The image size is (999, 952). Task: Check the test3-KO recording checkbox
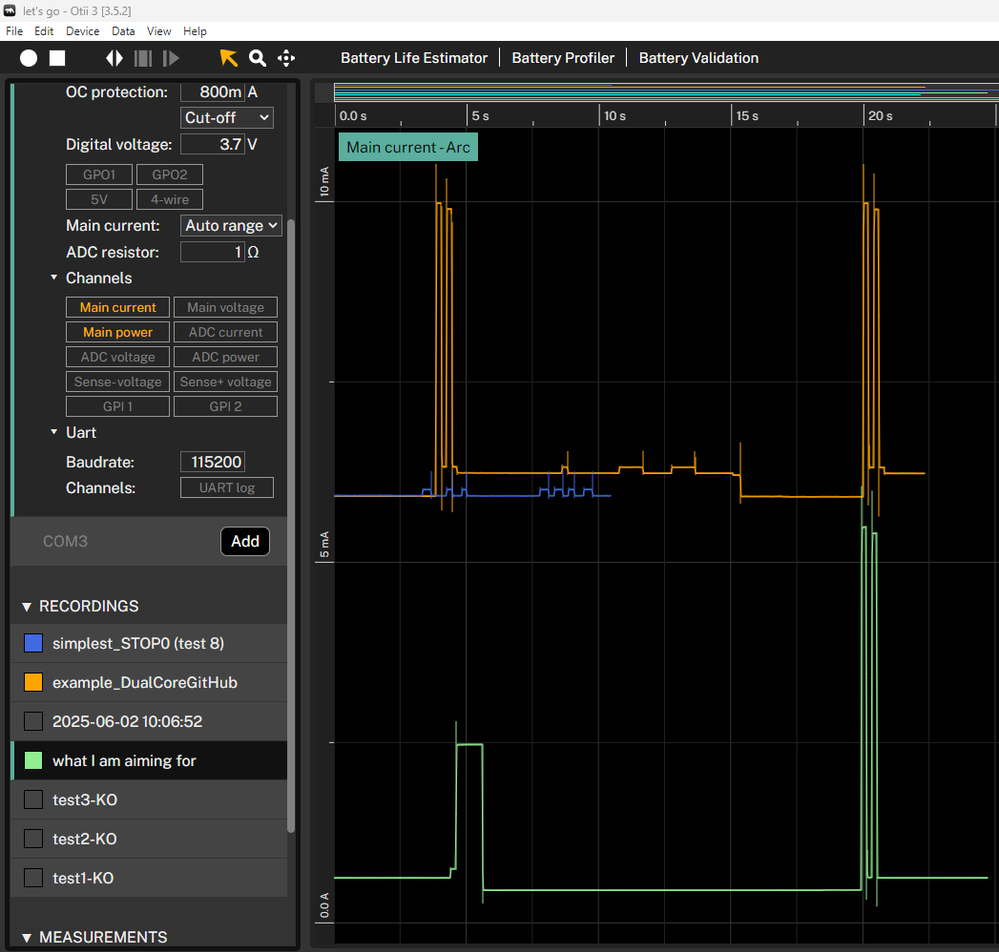pyautogui.click(x=31, y=800)
